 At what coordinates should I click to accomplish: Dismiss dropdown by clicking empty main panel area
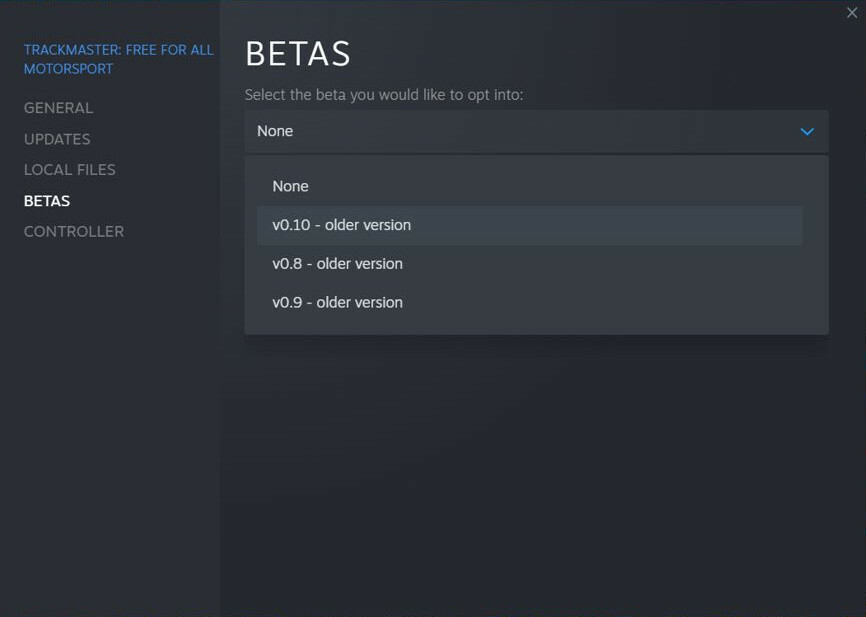tap(540, 470)
